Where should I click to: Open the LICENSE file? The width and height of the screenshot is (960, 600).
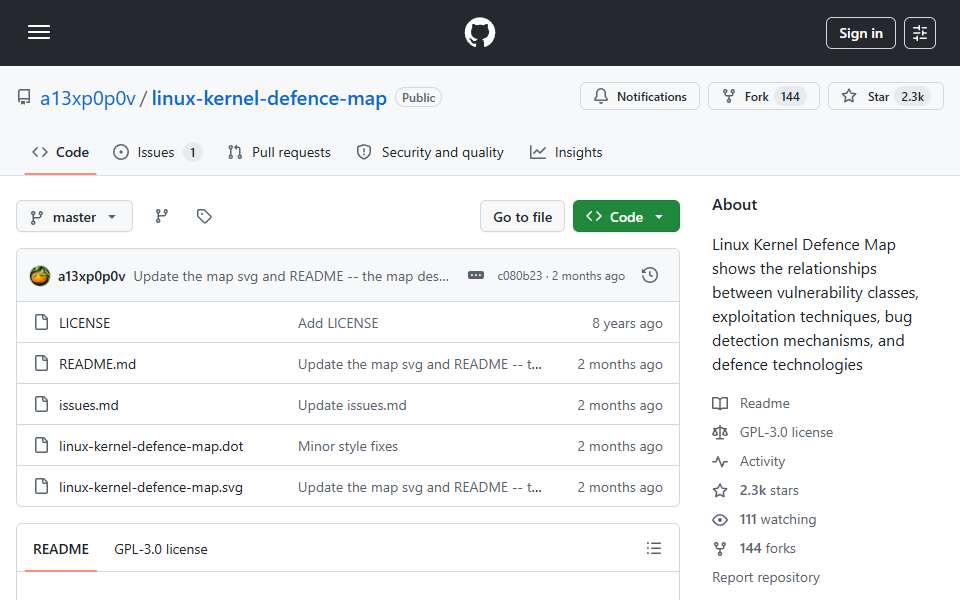pos(84,323)
